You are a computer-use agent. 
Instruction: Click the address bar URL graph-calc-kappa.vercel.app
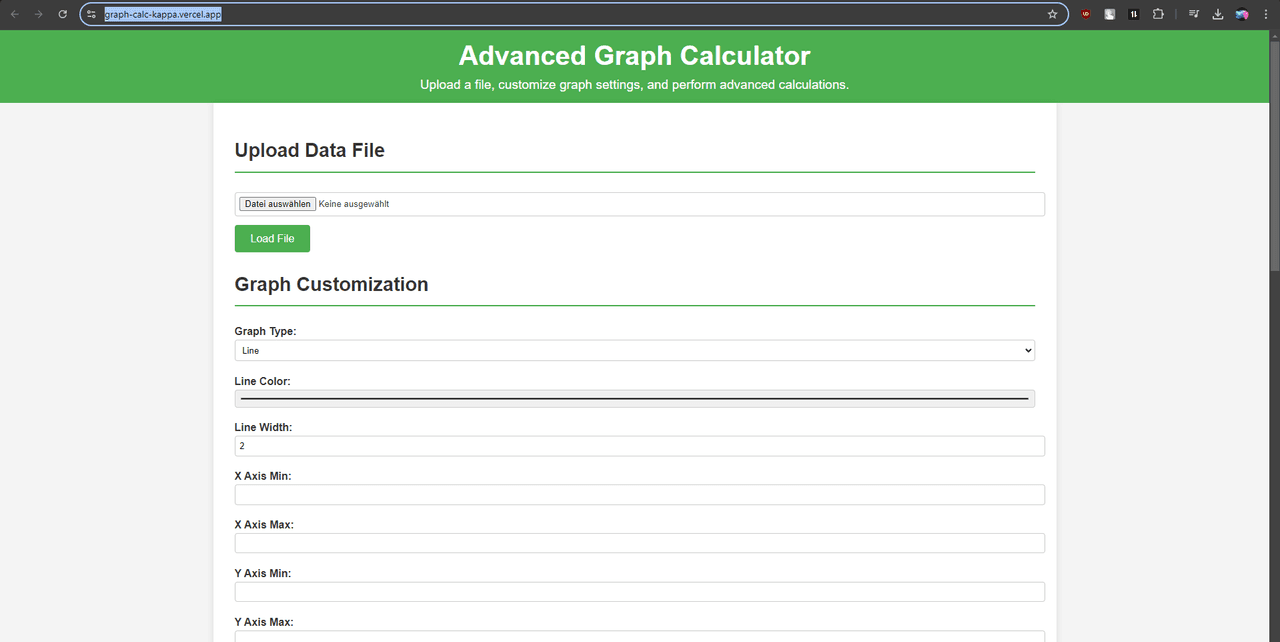click(163, 14)
